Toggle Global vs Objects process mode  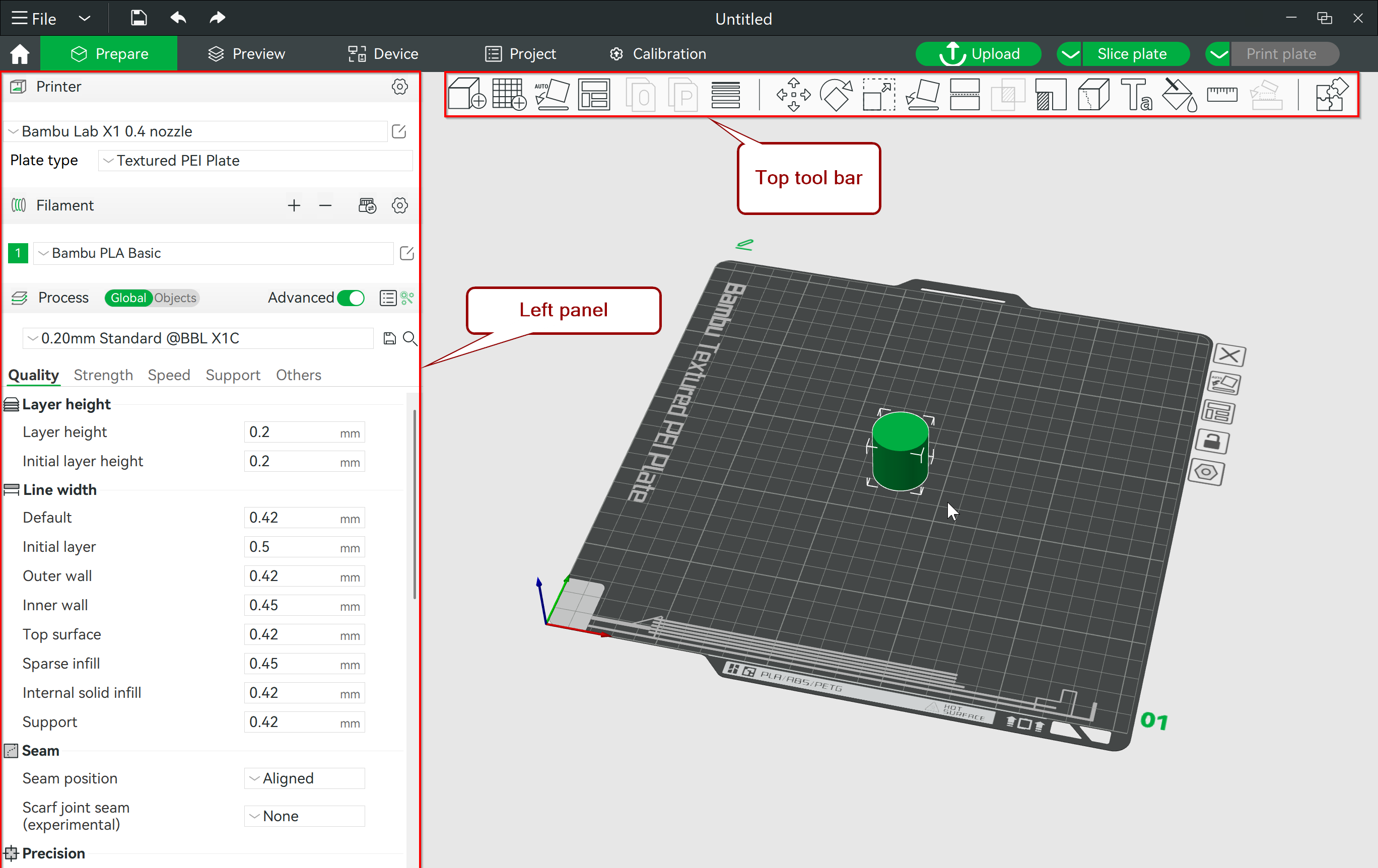[x=152, y=297]
